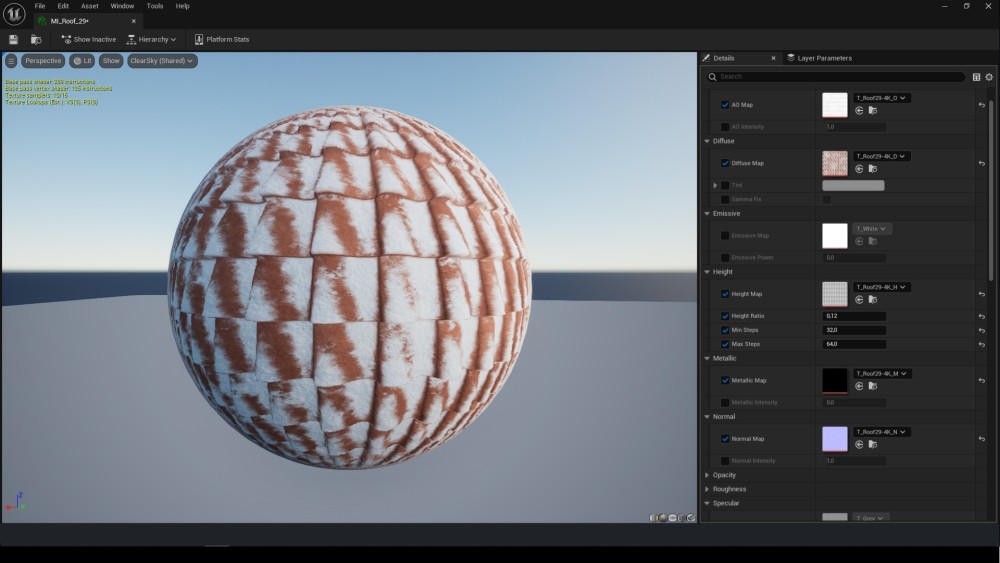Open the Asset menu
The height and width of the screenshot is (563, 1000).
tap(90, 6)
